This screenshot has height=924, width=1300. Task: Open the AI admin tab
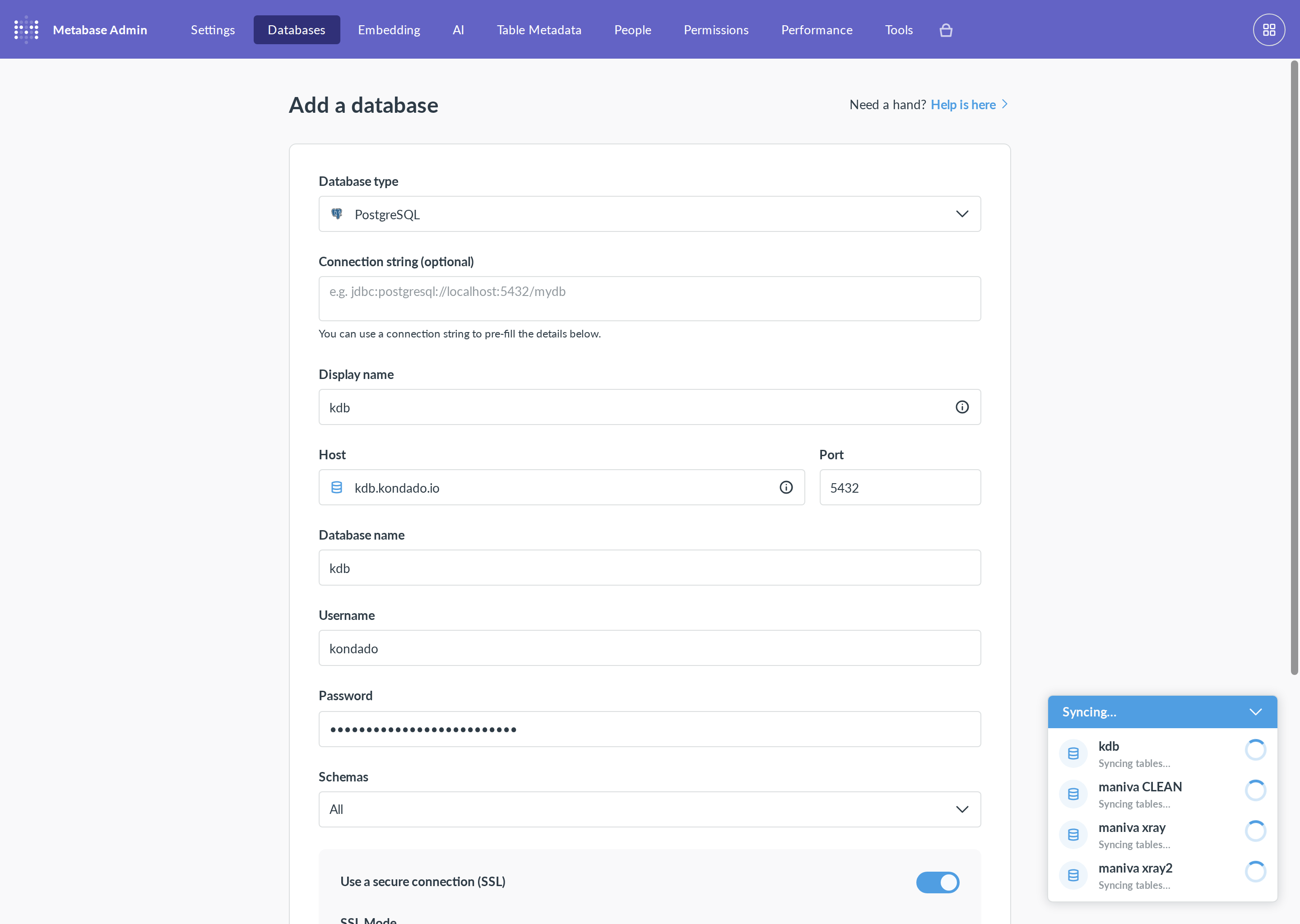point(458,30)
